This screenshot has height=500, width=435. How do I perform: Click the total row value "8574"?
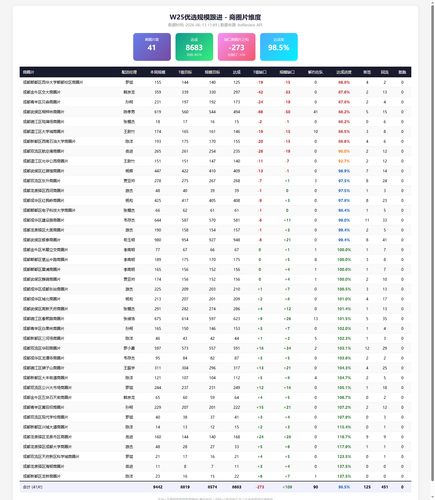coord(212,487)
